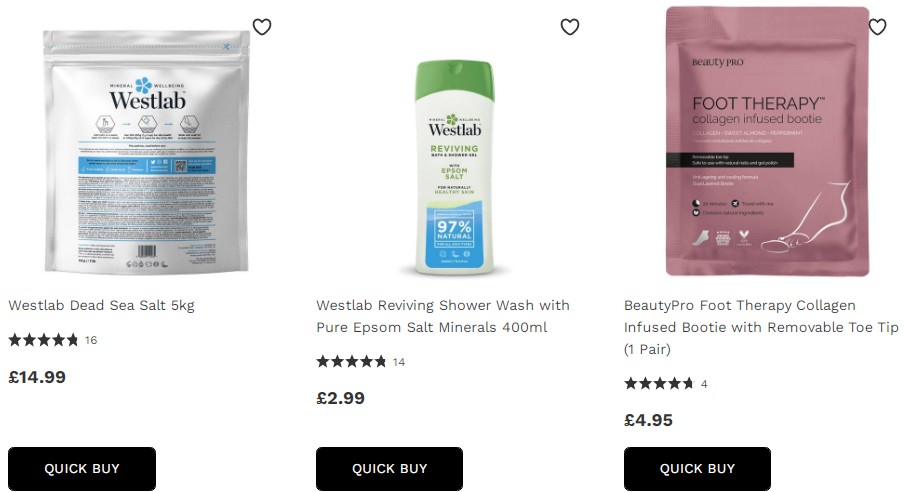Select the £4.95 price of Foot Therapy bootie

pos(648,420)
